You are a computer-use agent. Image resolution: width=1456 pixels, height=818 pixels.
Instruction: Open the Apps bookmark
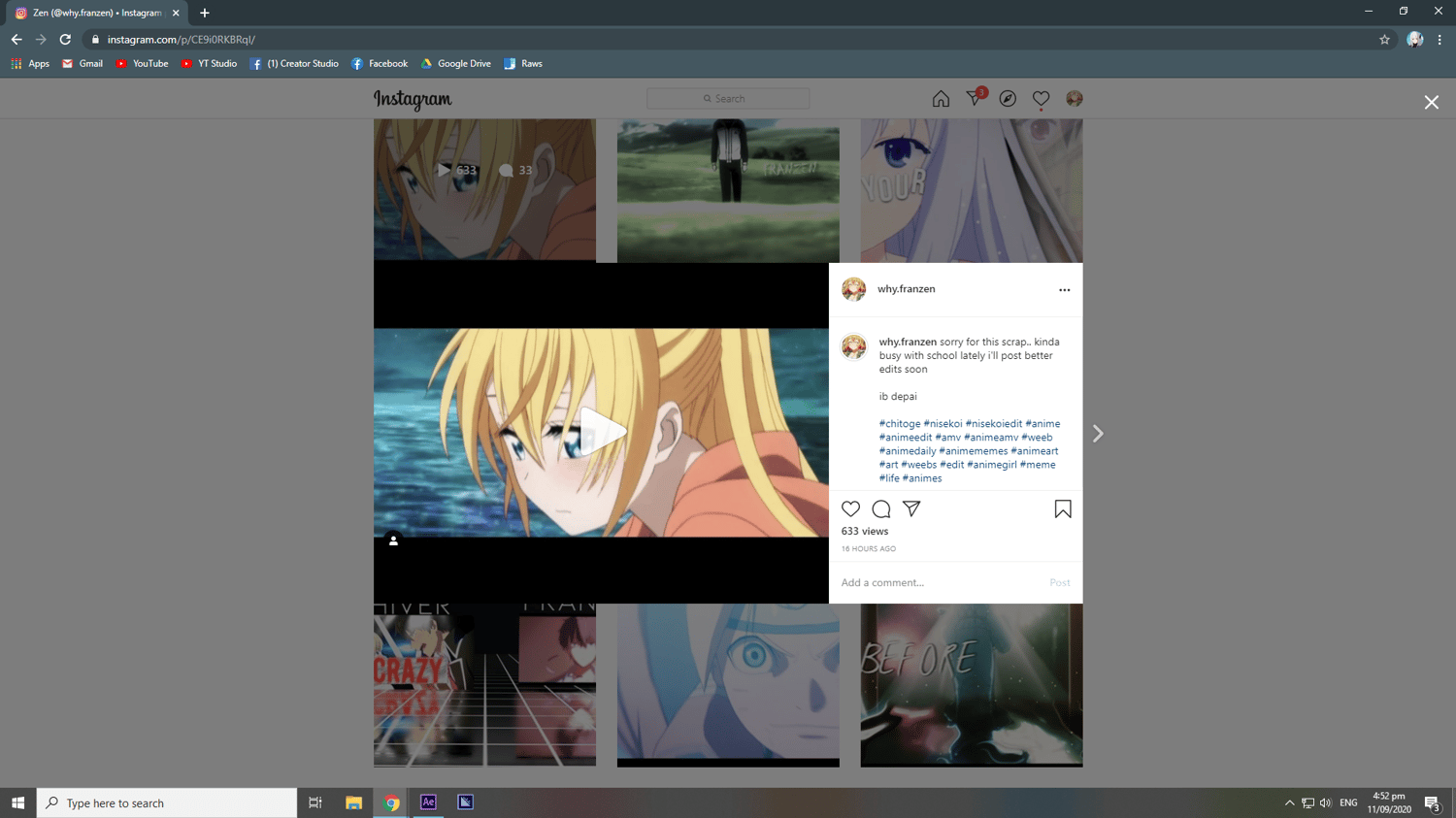click(30, 64)
